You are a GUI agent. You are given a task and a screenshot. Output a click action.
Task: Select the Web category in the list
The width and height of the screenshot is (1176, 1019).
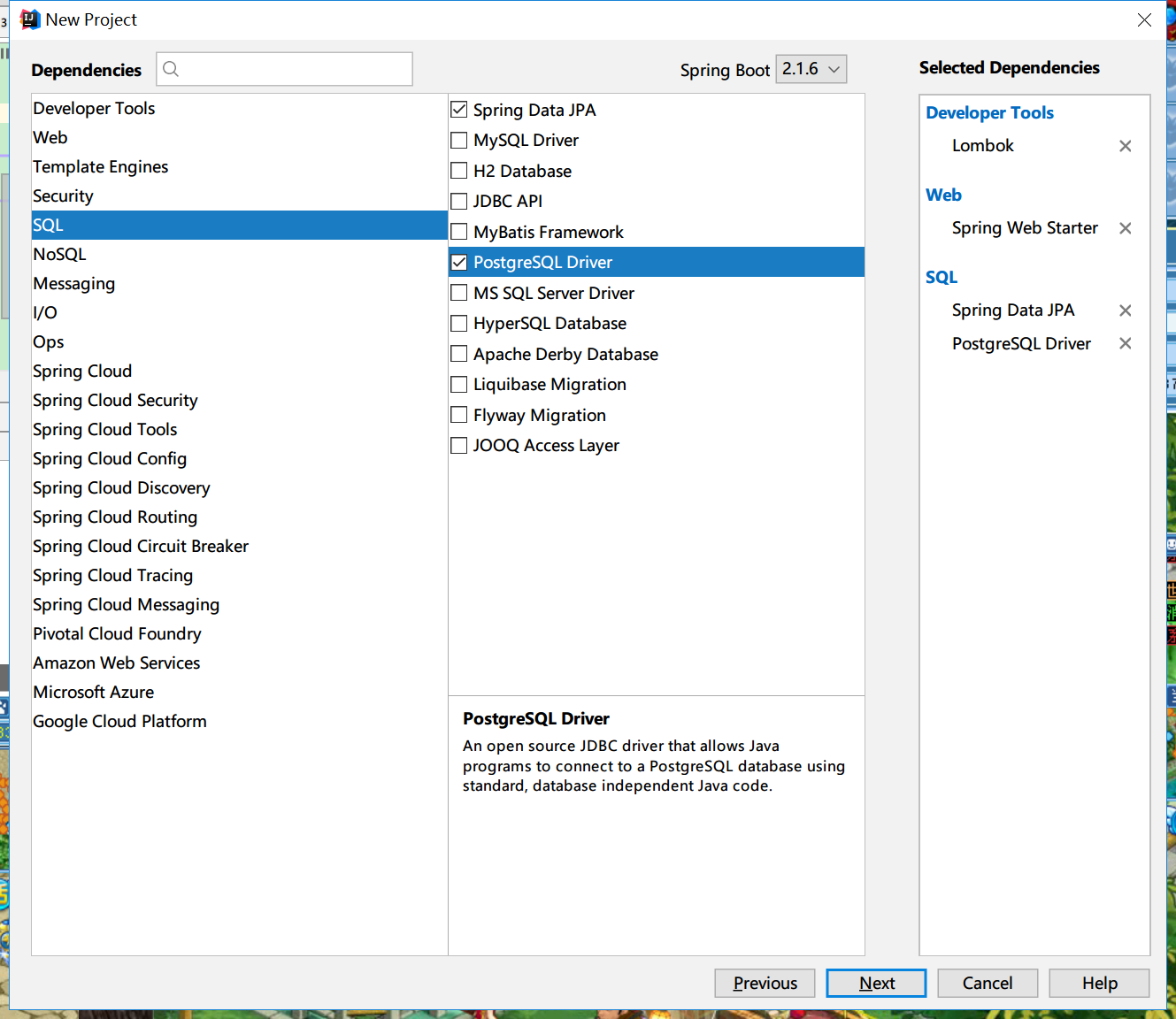(239, 137)
